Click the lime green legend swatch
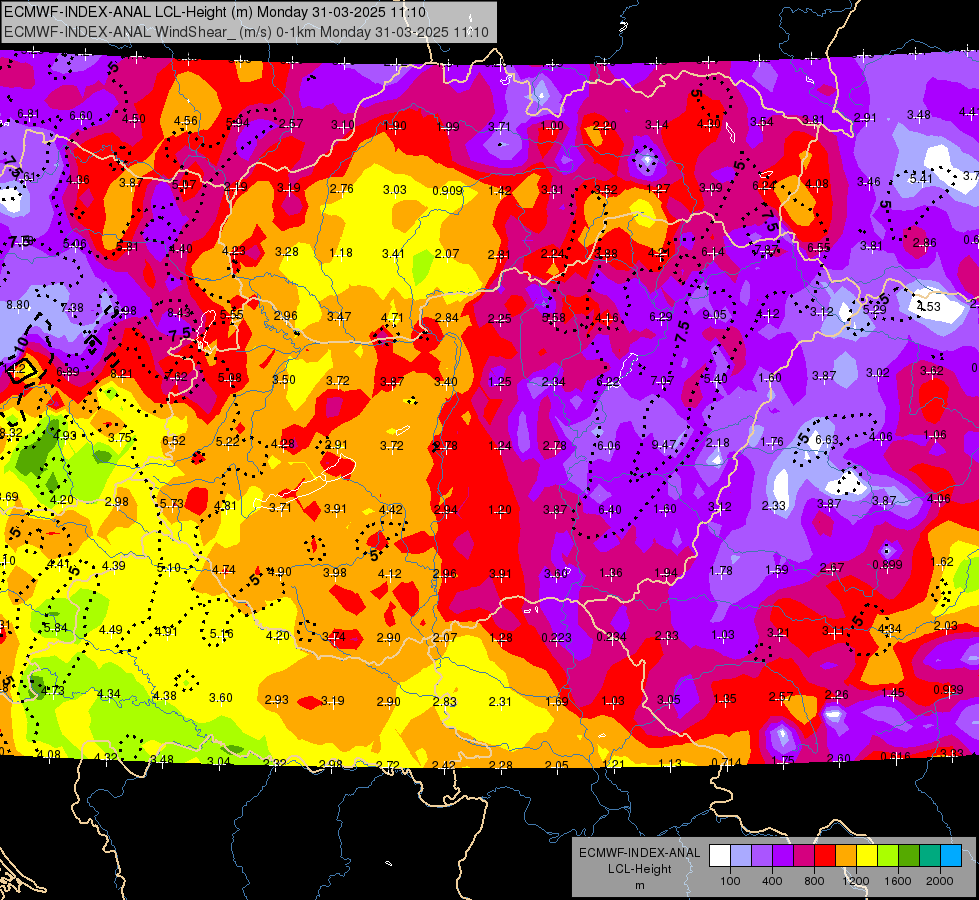The image size is (979, 900). coord(888,855)
